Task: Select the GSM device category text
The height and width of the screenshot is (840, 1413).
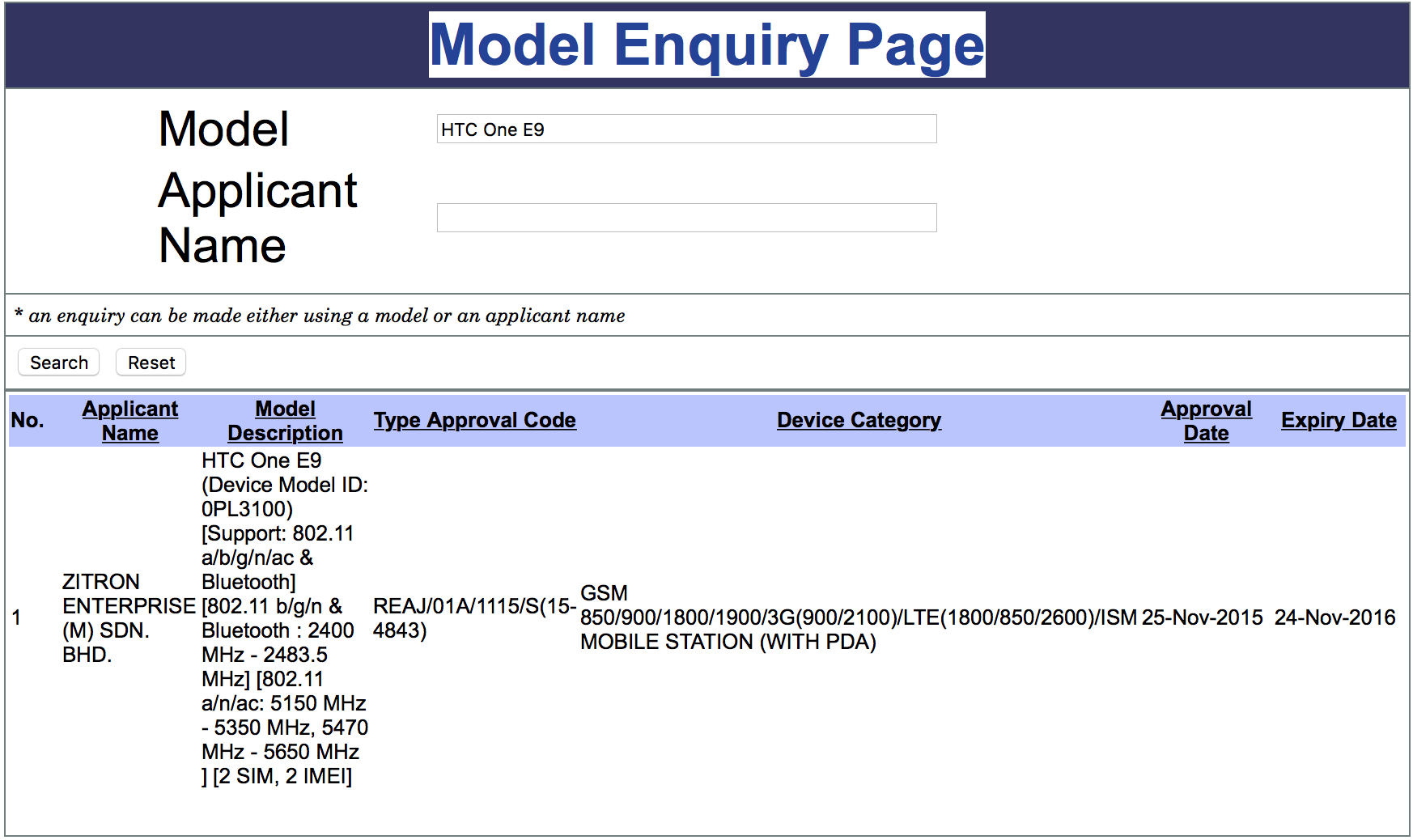Action: (x=859, y=617)
